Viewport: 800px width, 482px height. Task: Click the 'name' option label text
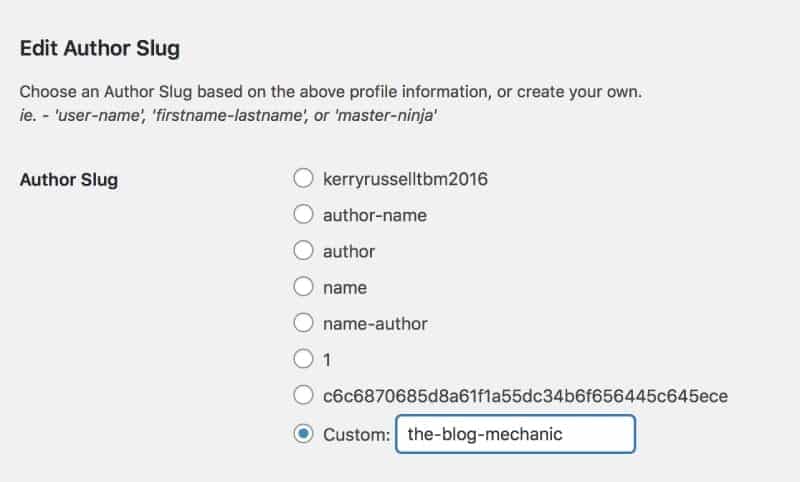click(x=345, y=287)
